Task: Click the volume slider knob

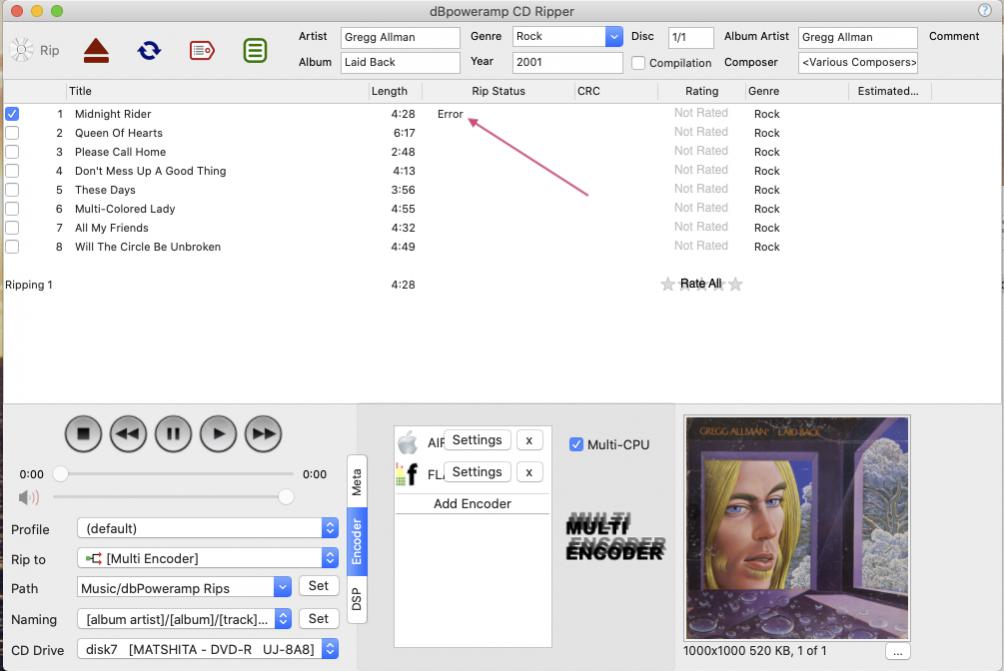Action: 286,497
